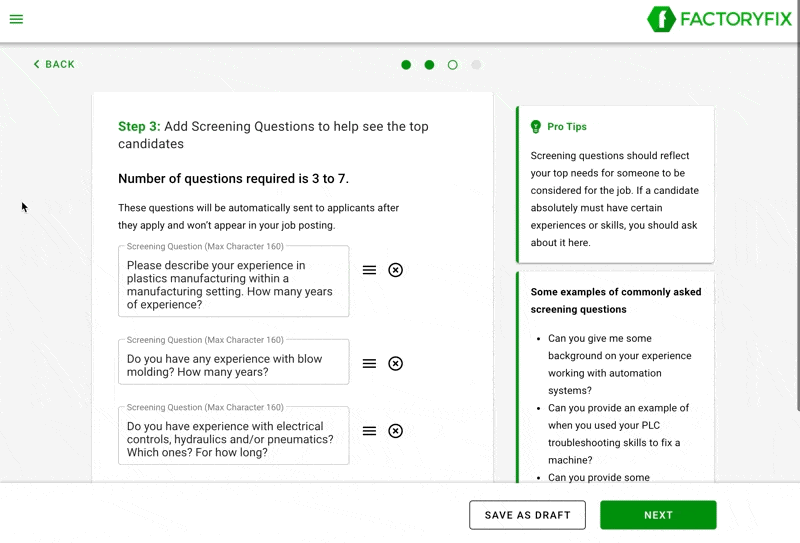
Task: Click reorder handle for electrical controls question
Action: (x=369, y=431)
